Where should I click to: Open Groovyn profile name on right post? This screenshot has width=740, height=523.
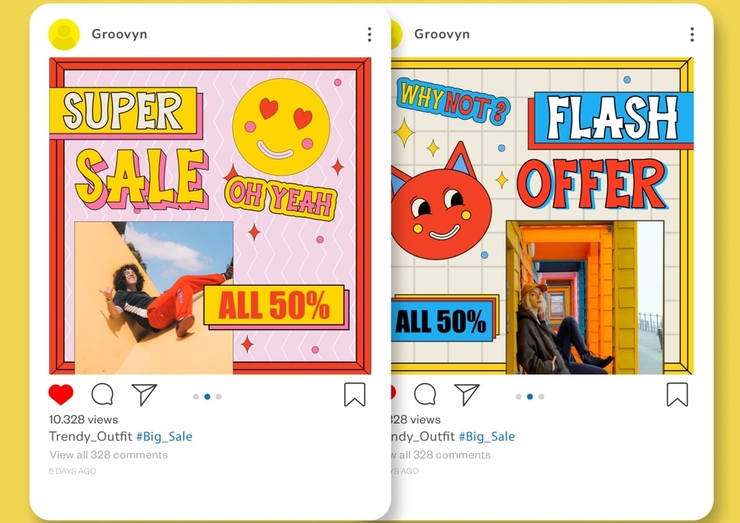[x=442, y=34]
